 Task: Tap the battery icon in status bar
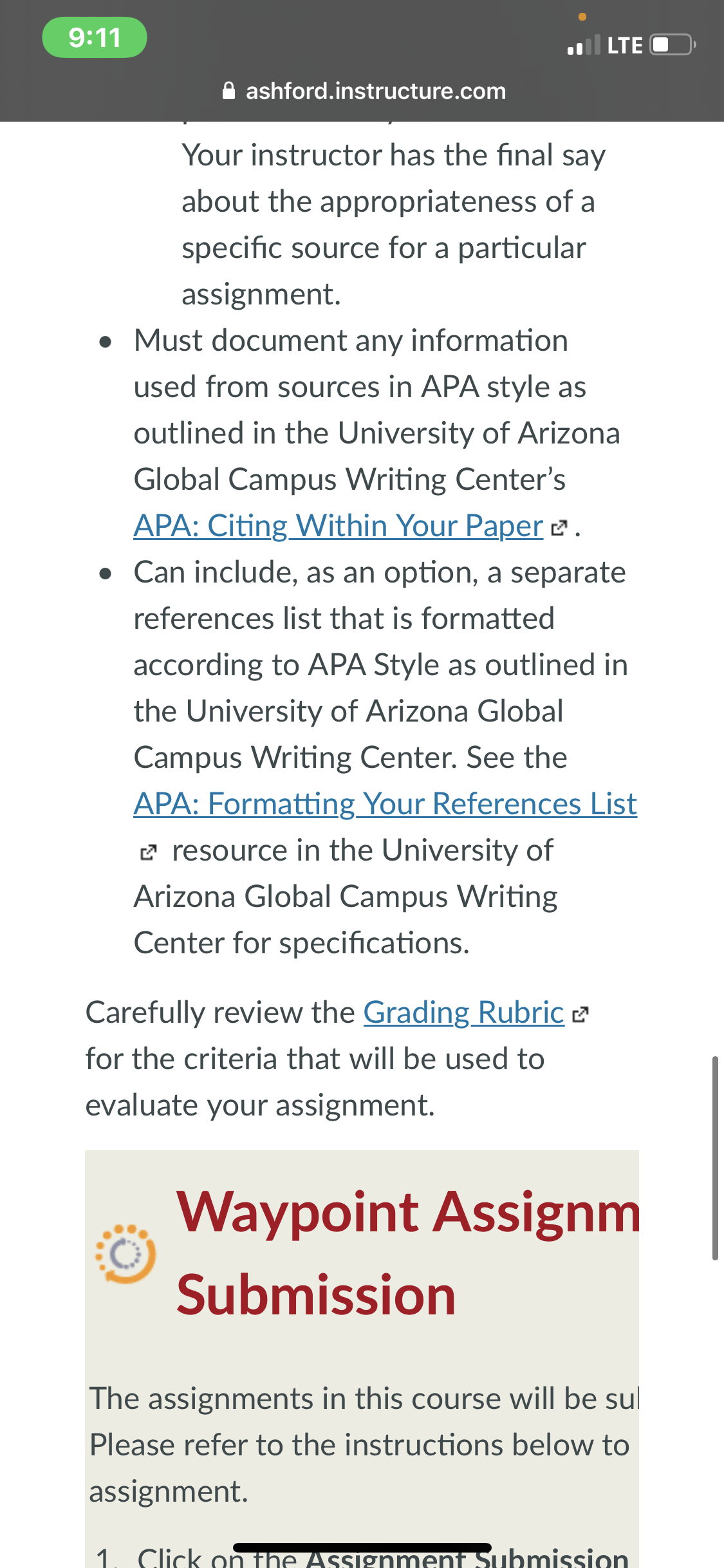point(673,45)
